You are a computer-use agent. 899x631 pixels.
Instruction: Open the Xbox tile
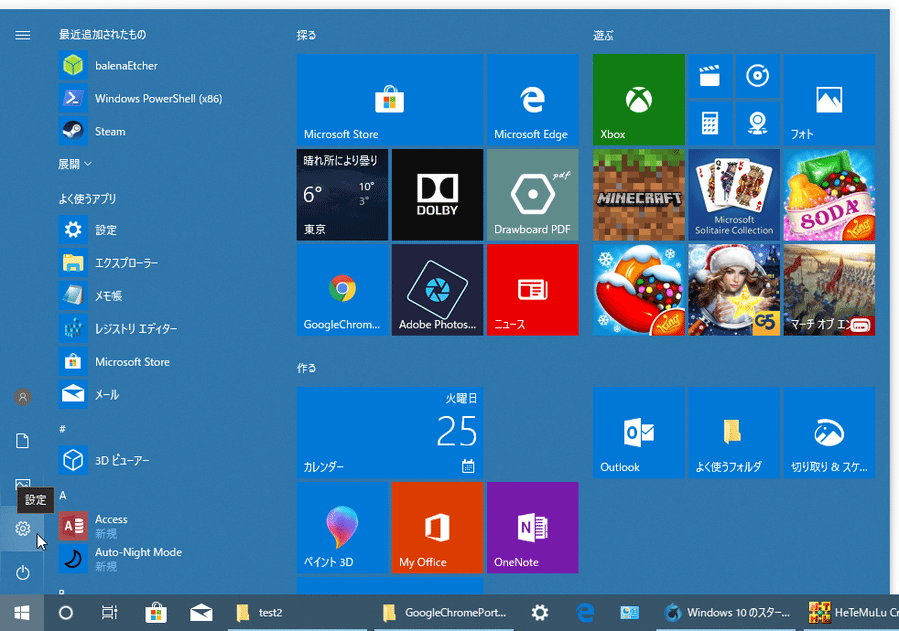point(639,100)
